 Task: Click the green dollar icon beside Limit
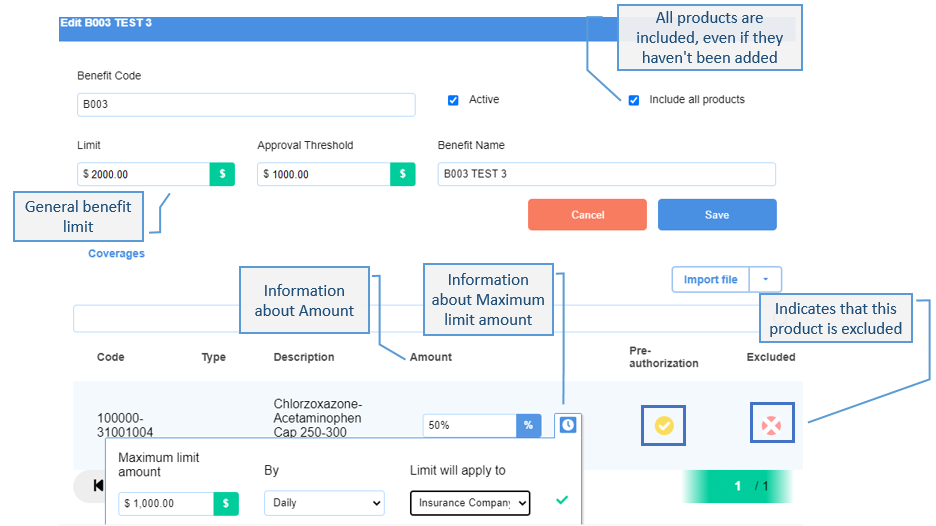222,174
